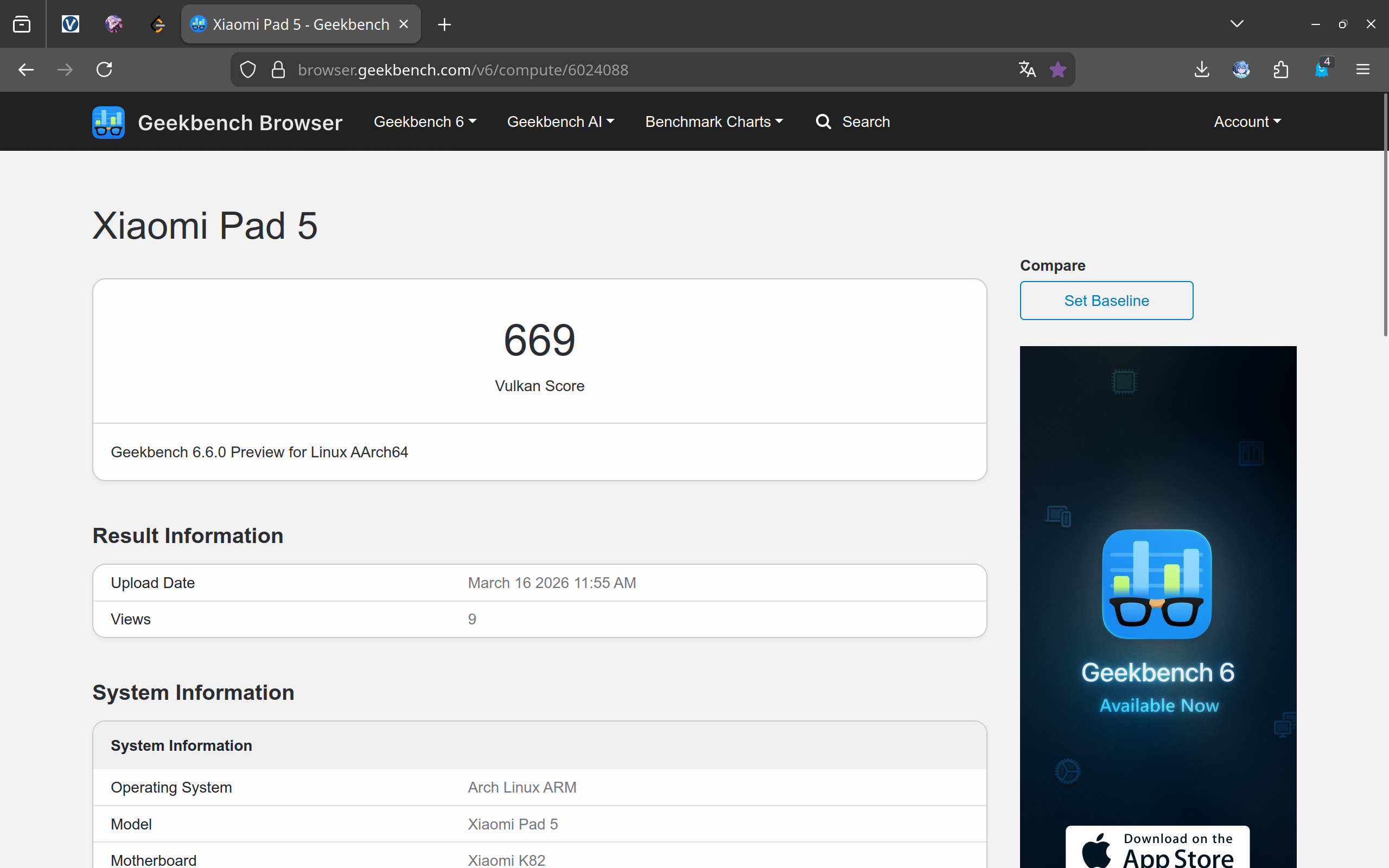This screenshot has width=1389, height=868.
Task: Expand the Geekbench 6 dropdown menu
Action: [425, 122]
